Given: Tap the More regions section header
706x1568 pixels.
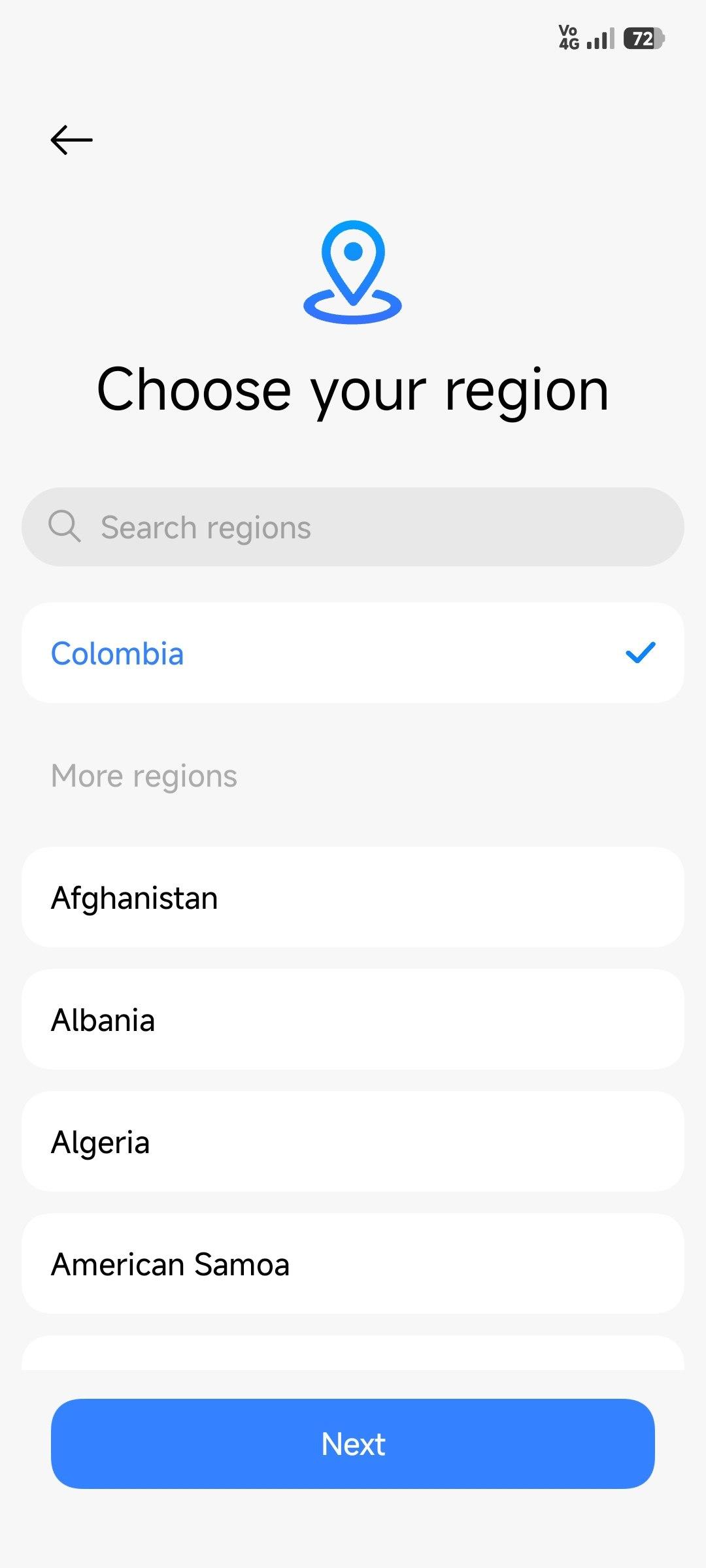Looking at the screenshot, I should 144,776.
